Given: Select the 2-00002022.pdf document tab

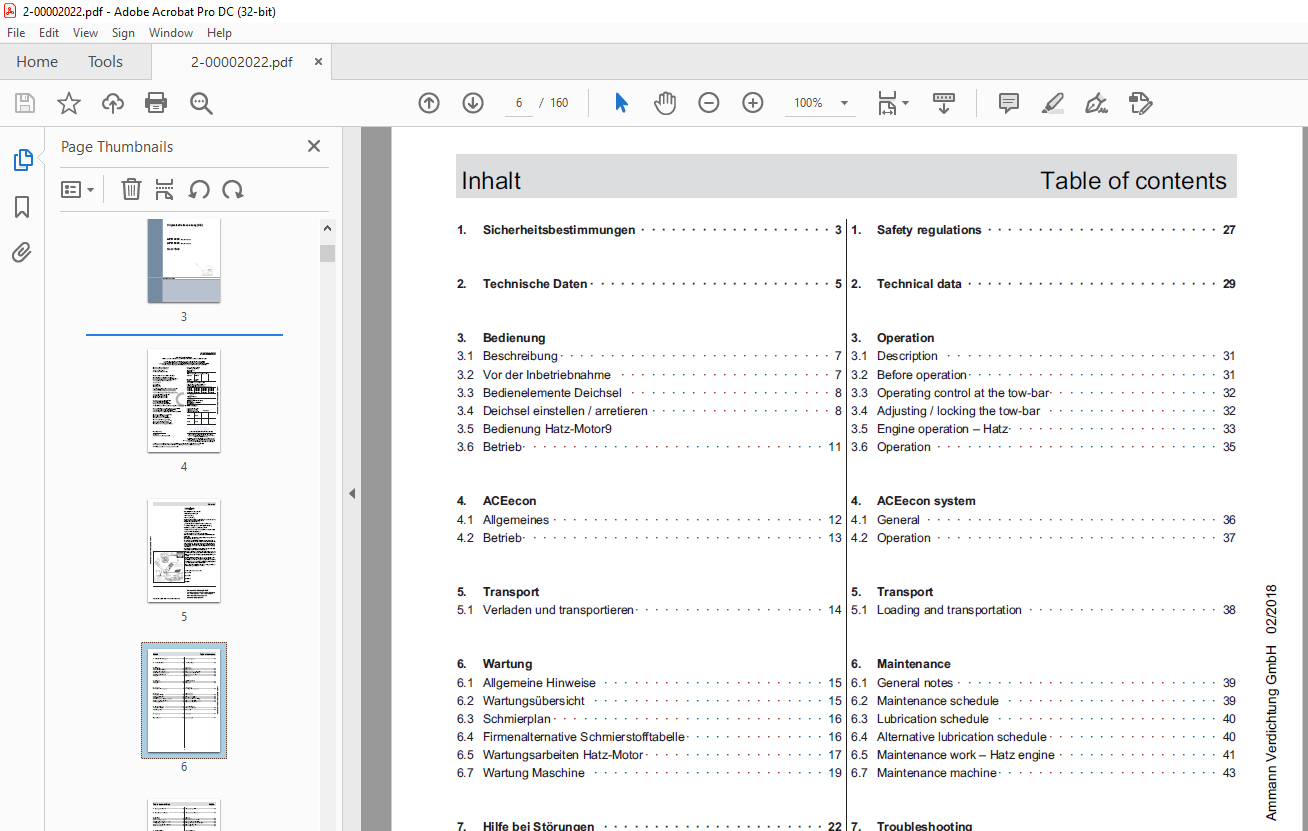Looking at the screenshot, I should click(x=242, y=62).
